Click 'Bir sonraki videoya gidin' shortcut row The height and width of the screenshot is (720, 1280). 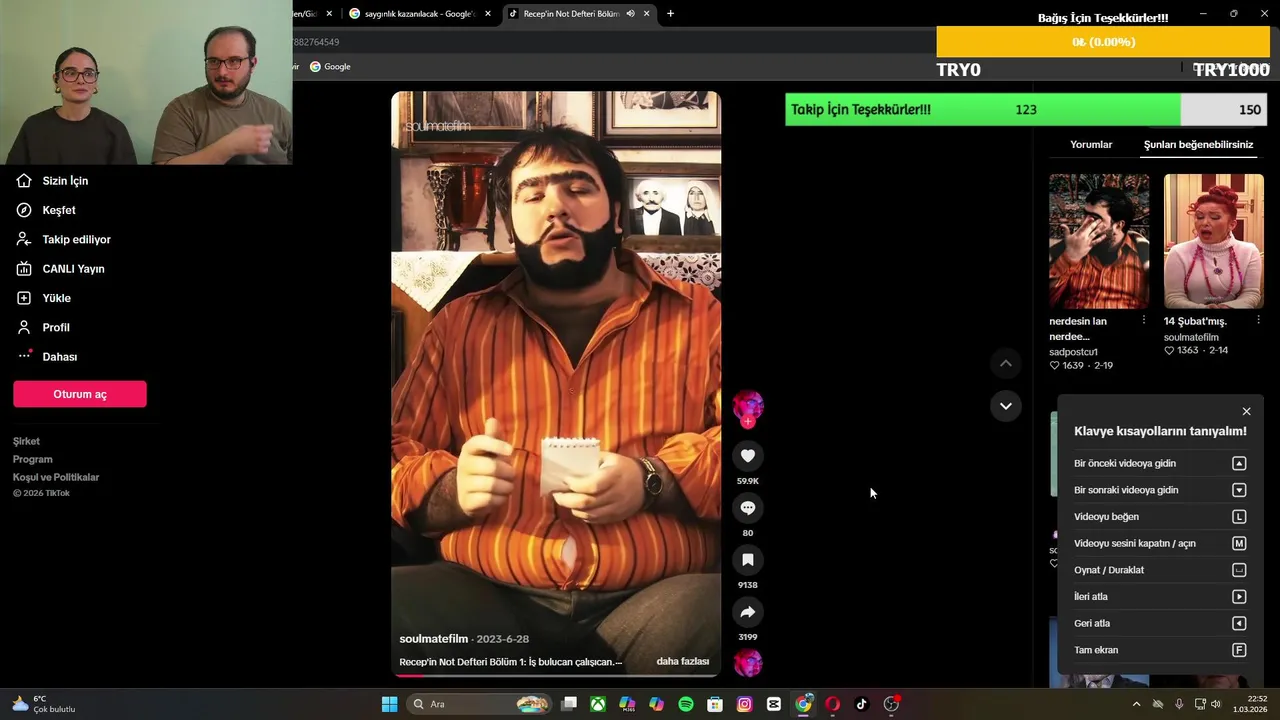coord(1160,490)
